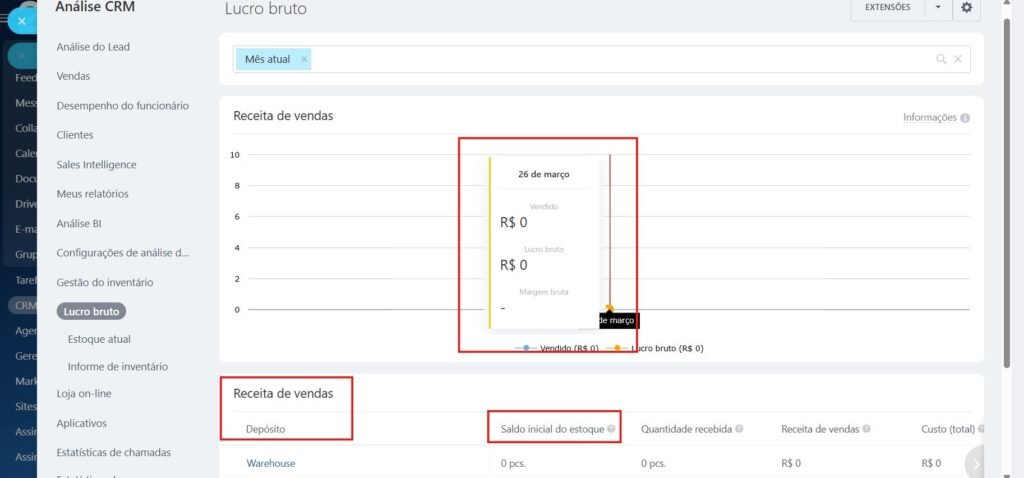Select Análise BI
Viewport: 1024px width, 478px height.
click(78, 223)
